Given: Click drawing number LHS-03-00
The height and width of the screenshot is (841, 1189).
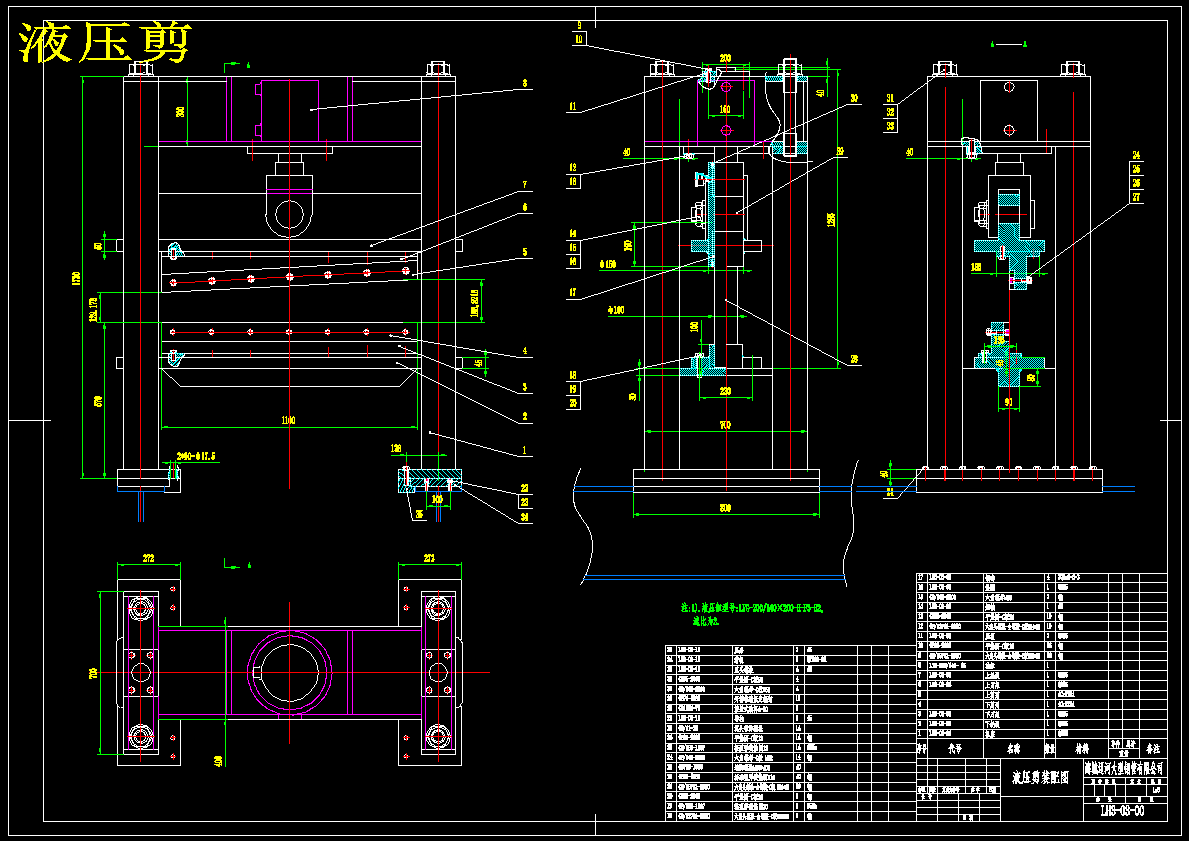Looking at the screenshot, I should pyautogui.click(x=1122, y=811).
